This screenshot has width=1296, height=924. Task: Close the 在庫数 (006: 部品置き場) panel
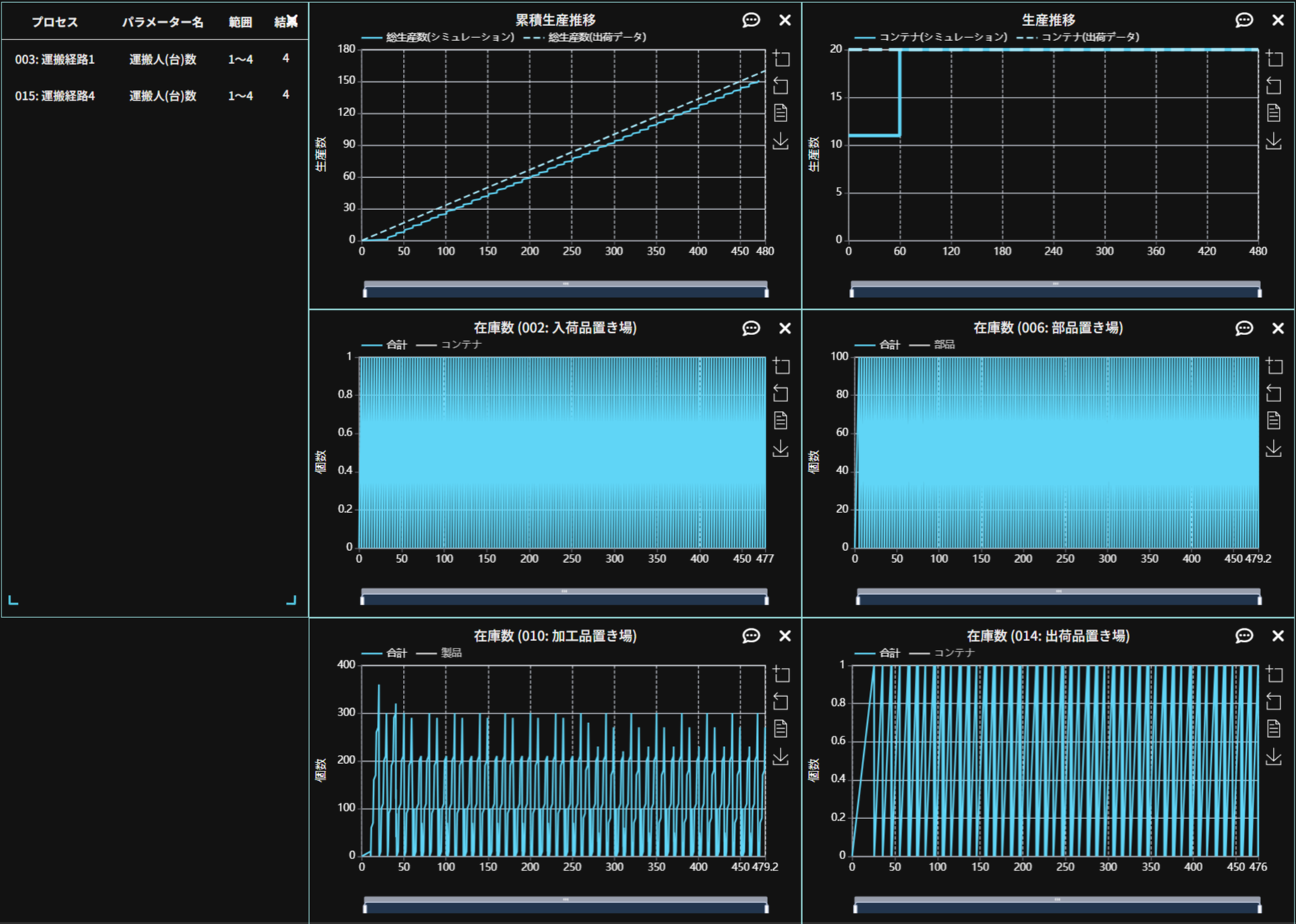tap(1278, 328)
